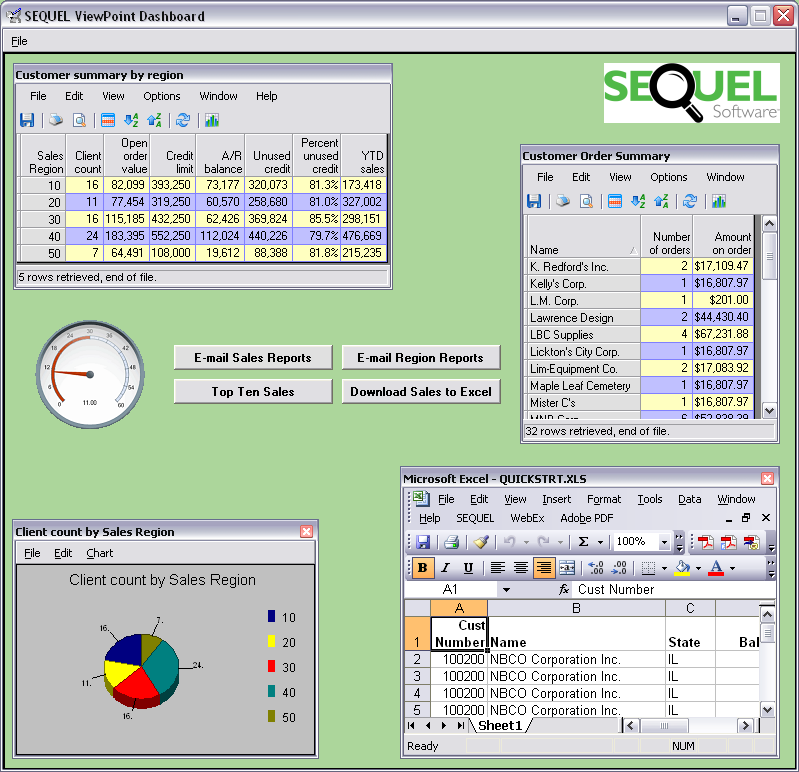Click legend swatch for region 40
799x772 pixels.
click(272, 691)
